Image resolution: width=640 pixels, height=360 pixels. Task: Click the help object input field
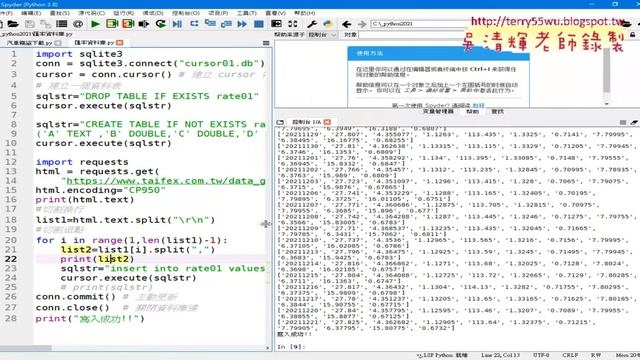pyautogui.click(x=412, y=35)
